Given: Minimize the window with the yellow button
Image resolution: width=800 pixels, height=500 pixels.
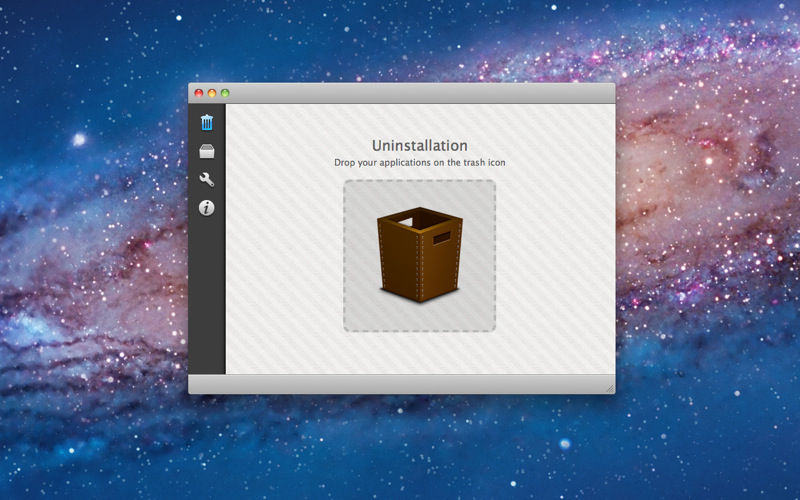Looking at the screenshot, I should (x=212, y=93).
